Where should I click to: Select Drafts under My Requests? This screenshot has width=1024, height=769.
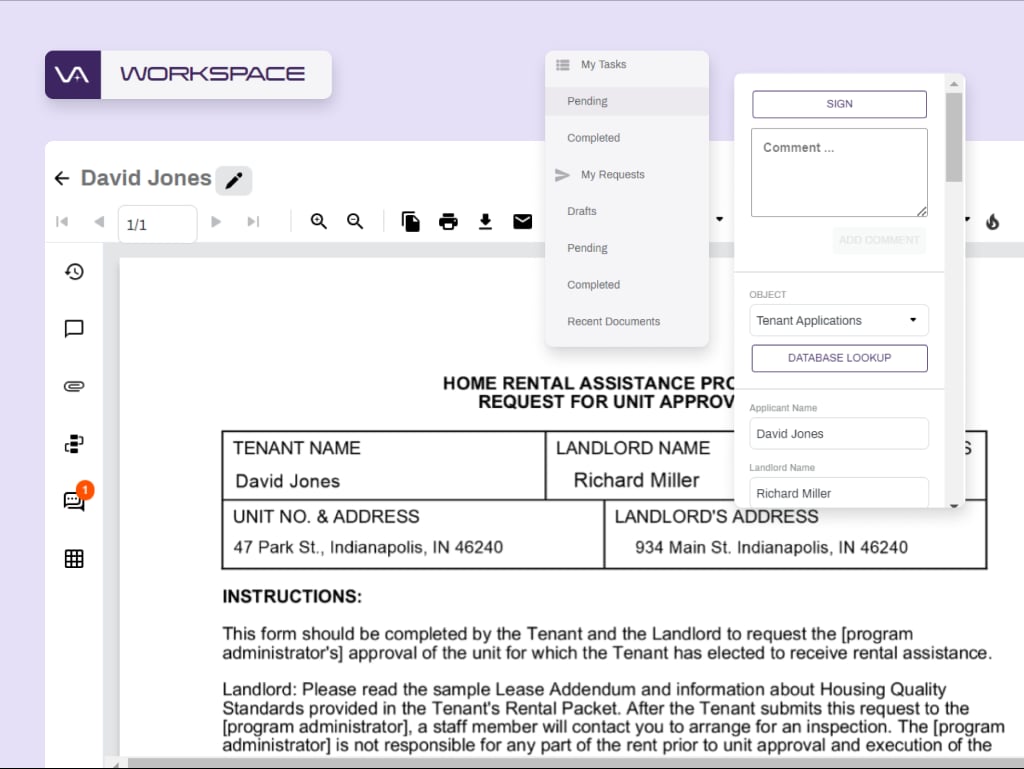581,211
